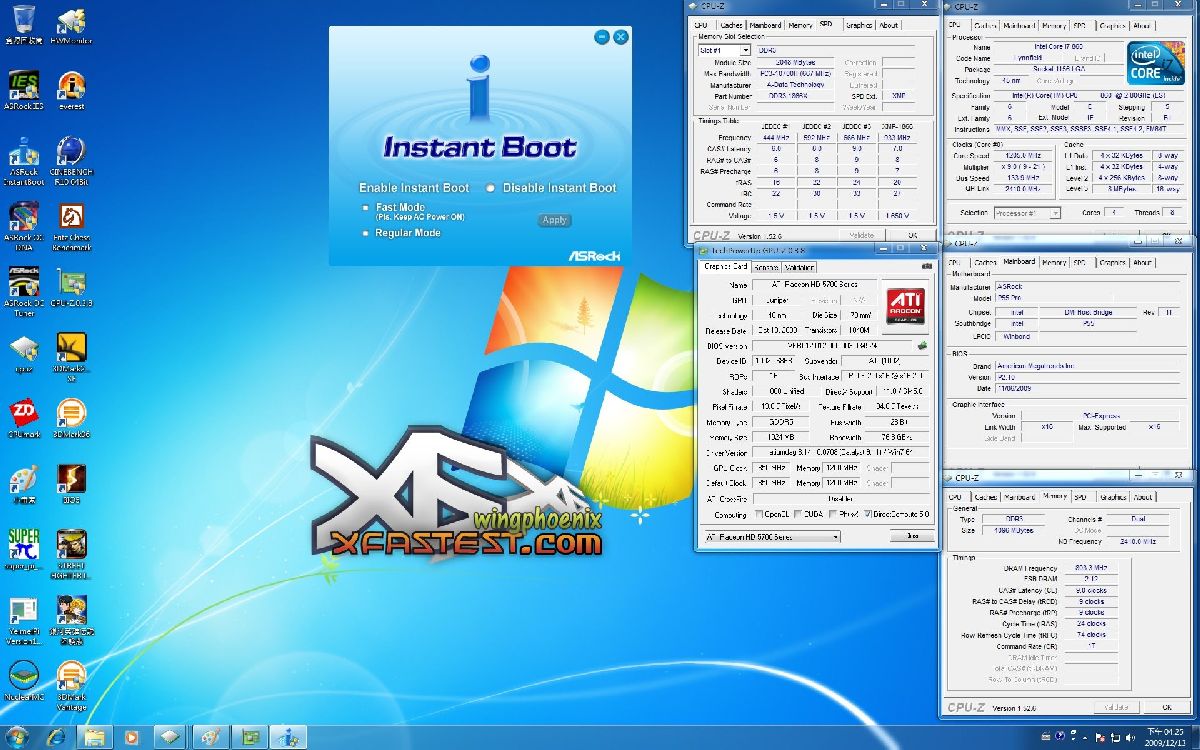The image size is (1200, 750).
Task: Open Caches tab in the CPU-Z SPD window
Action: pos(731,25)
